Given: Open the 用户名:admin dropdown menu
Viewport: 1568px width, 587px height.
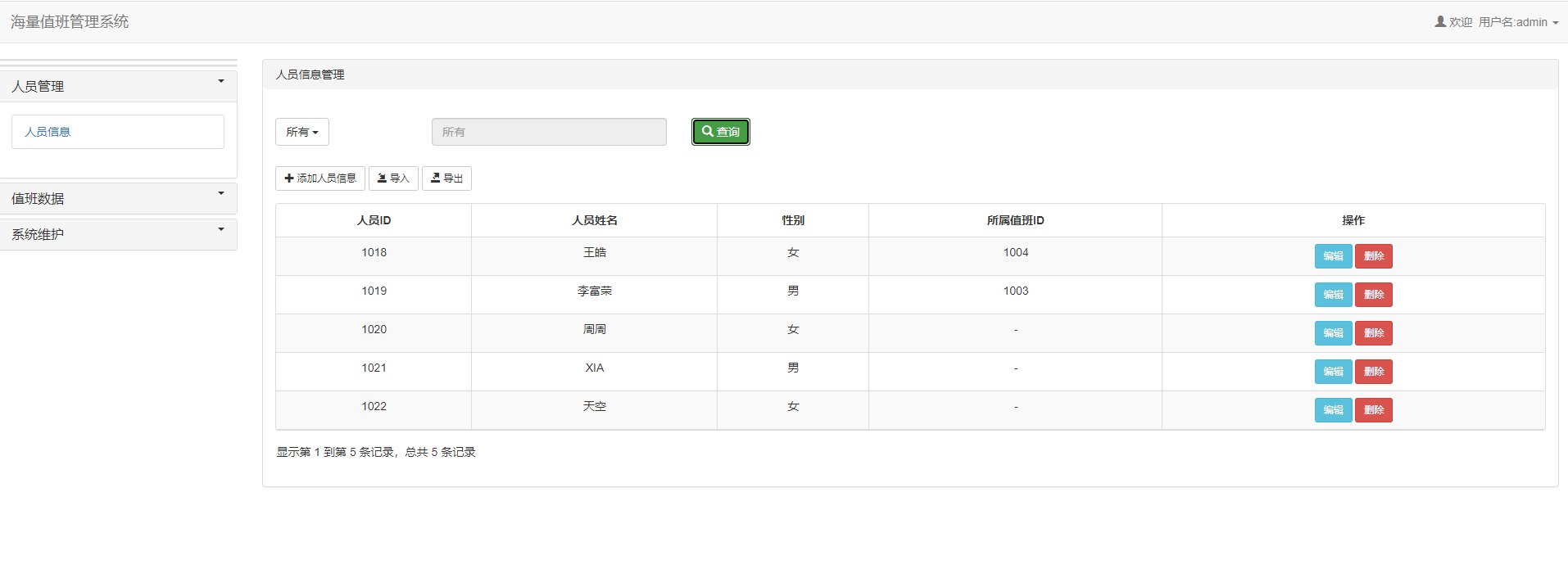Looking at the screenshot, I should [x=1518, y=22].
